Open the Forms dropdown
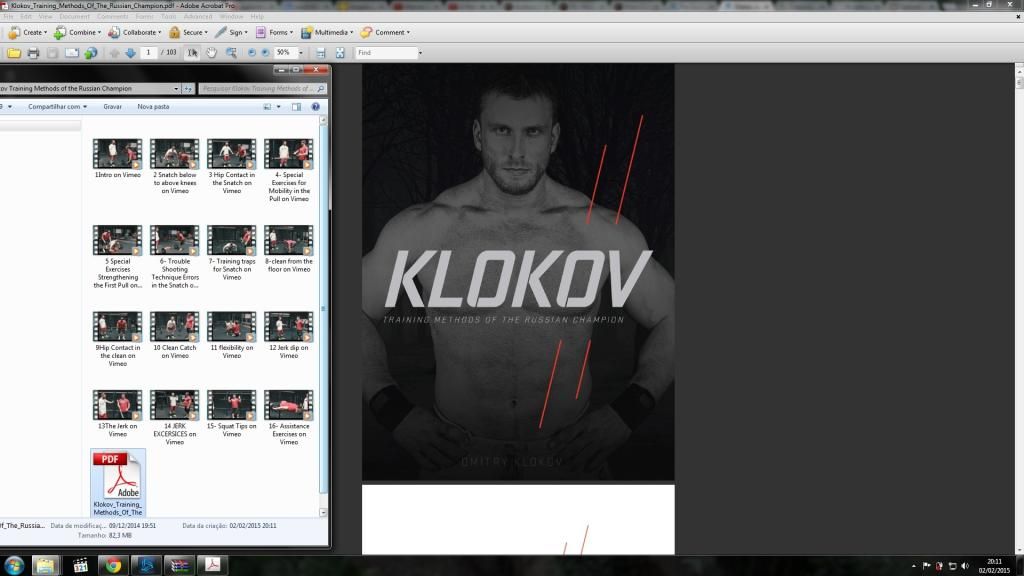1024x576 pixels. click(x=274, y=32)
